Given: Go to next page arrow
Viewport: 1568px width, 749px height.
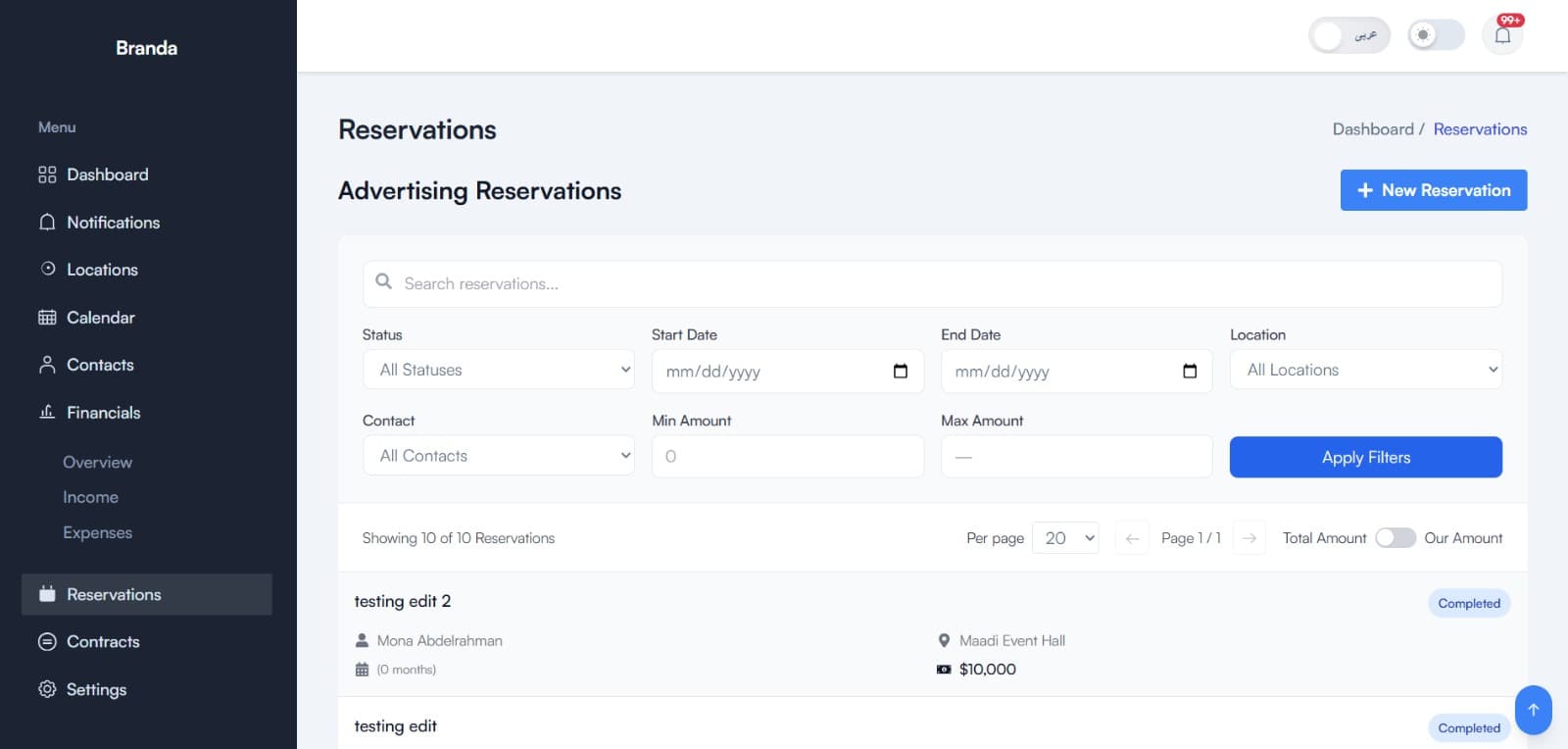Looking at the screenshot, I should [x=1249, y=537].
